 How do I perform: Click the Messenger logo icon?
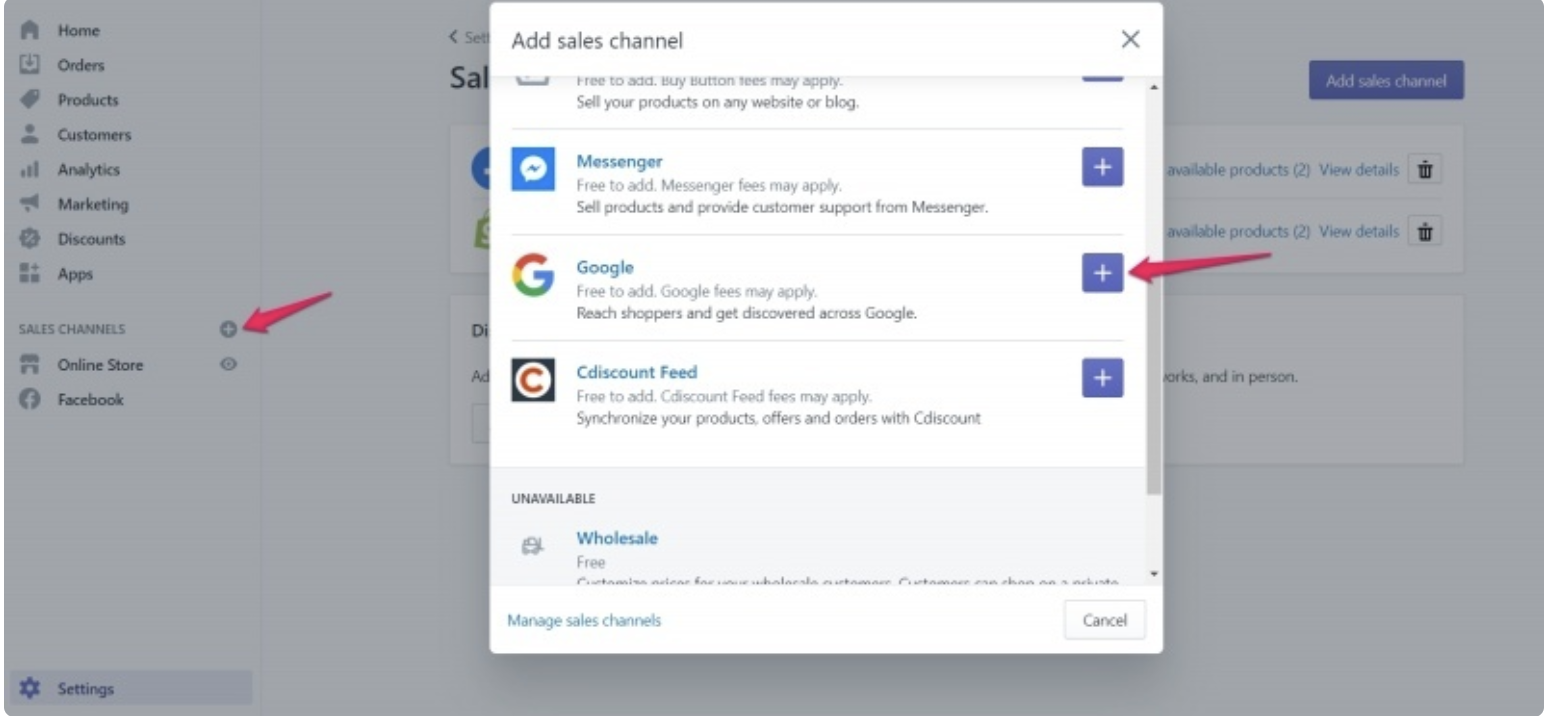pos(533,169)
